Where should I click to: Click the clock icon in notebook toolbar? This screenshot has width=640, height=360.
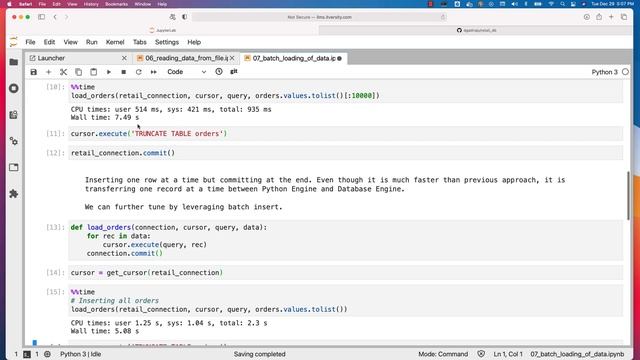[x=219, y=72]
